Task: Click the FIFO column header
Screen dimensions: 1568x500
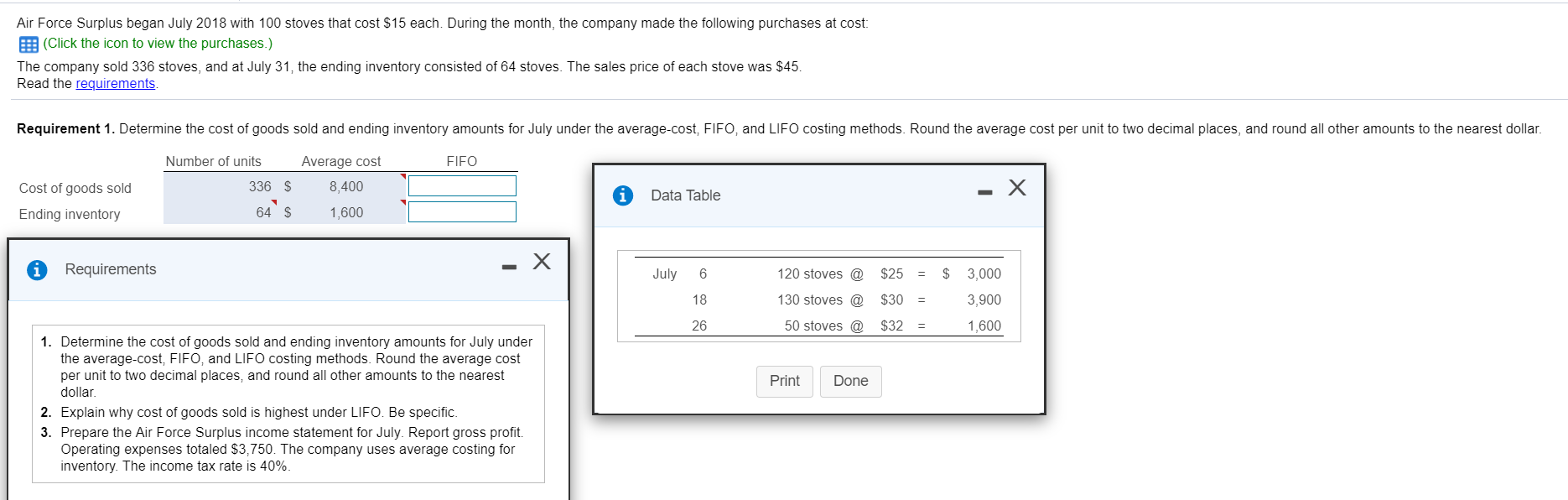Action: pyautogui.click(x=462, y=161)
